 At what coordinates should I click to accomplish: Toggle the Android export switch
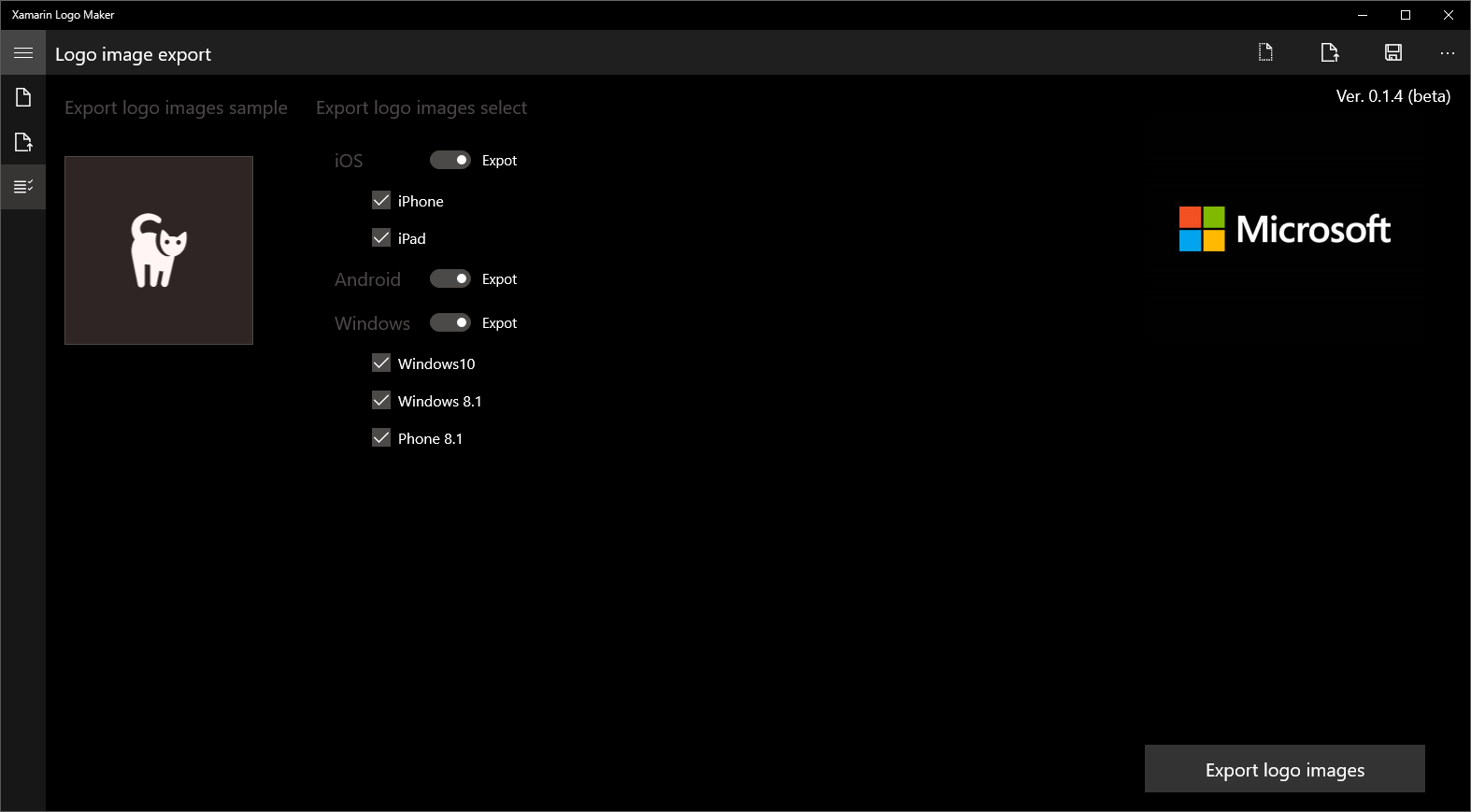click(450, 278)
